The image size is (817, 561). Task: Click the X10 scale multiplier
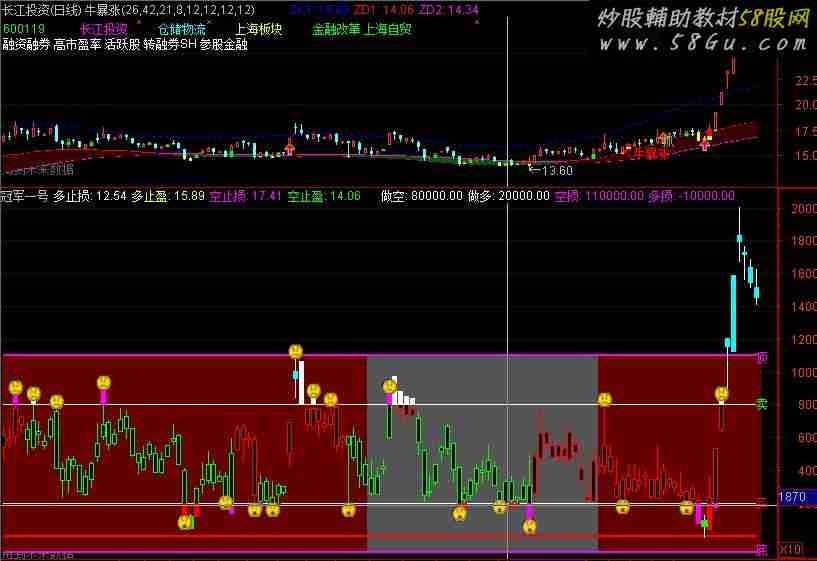(x=790, y=550)
